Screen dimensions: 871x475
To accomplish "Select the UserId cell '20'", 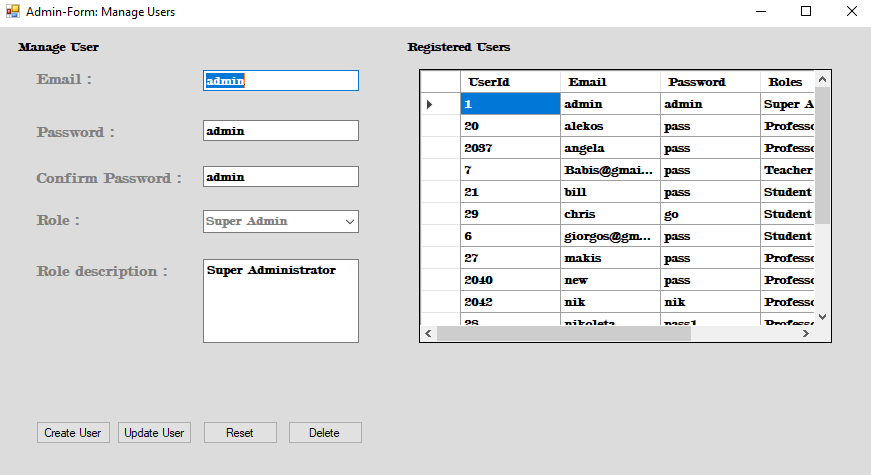I will point(510,126).
